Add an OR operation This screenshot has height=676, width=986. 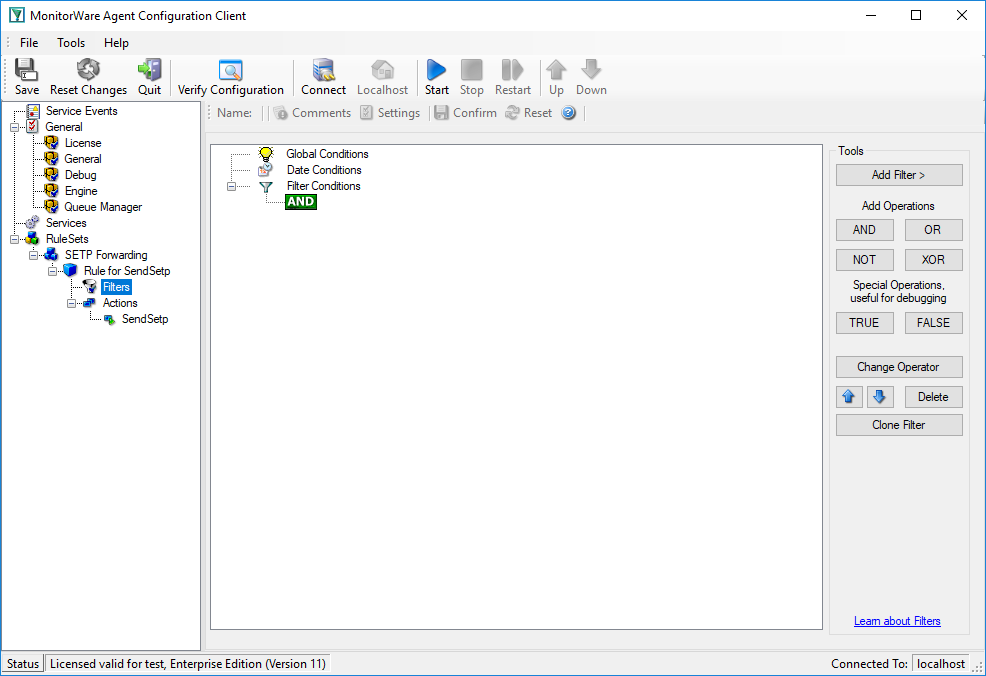[933, 230]
